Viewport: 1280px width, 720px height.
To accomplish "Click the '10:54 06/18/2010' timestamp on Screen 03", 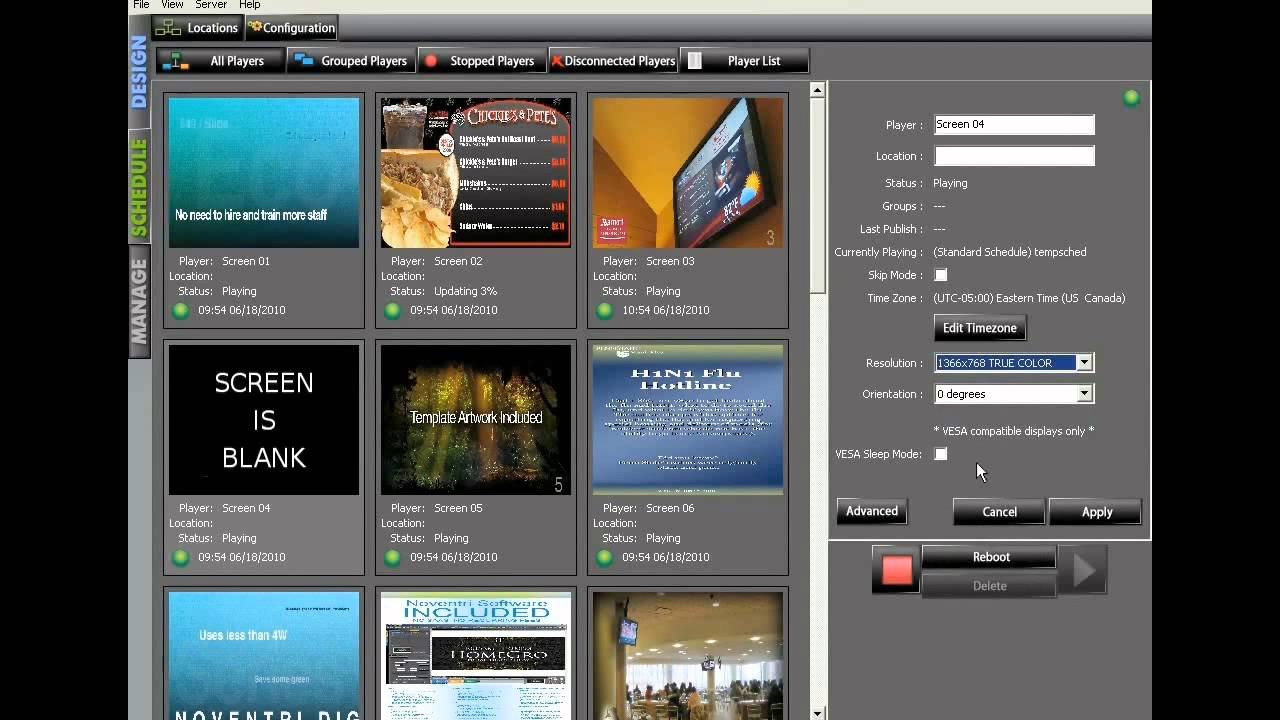I will point(666,310).
